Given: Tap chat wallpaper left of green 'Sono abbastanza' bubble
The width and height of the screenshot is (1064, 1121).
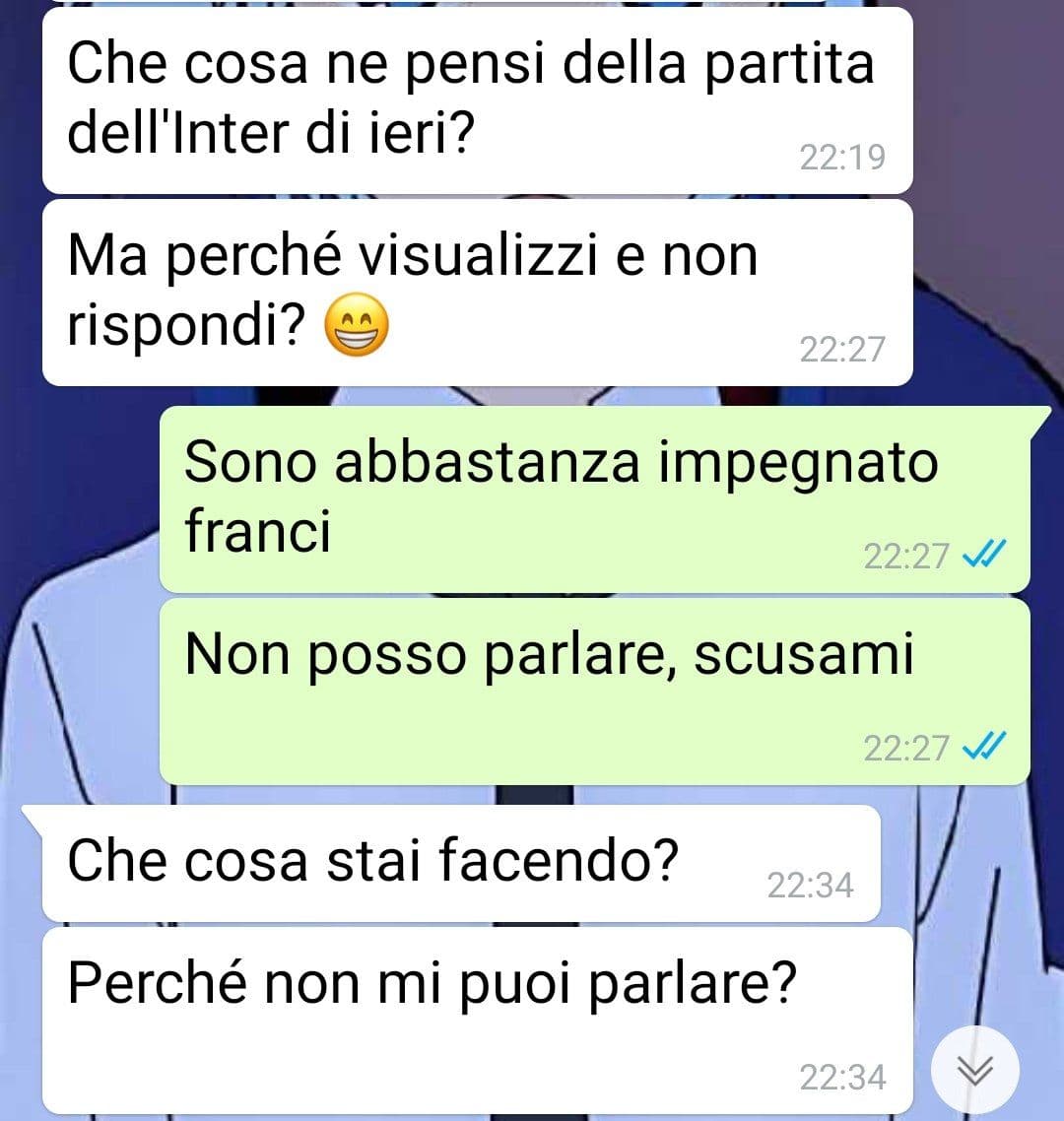Looking at the screenshot, I should tap(79, 499).
